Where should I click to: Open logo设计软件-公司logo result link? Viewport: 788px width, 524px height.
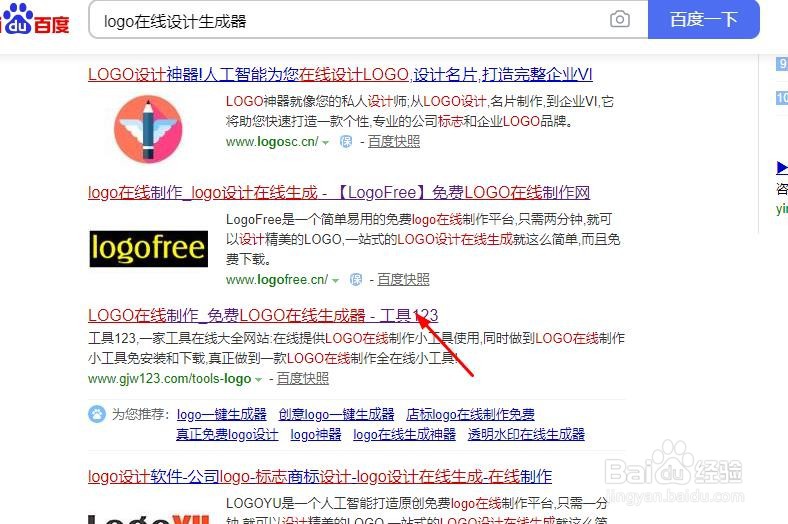(320, 476)
